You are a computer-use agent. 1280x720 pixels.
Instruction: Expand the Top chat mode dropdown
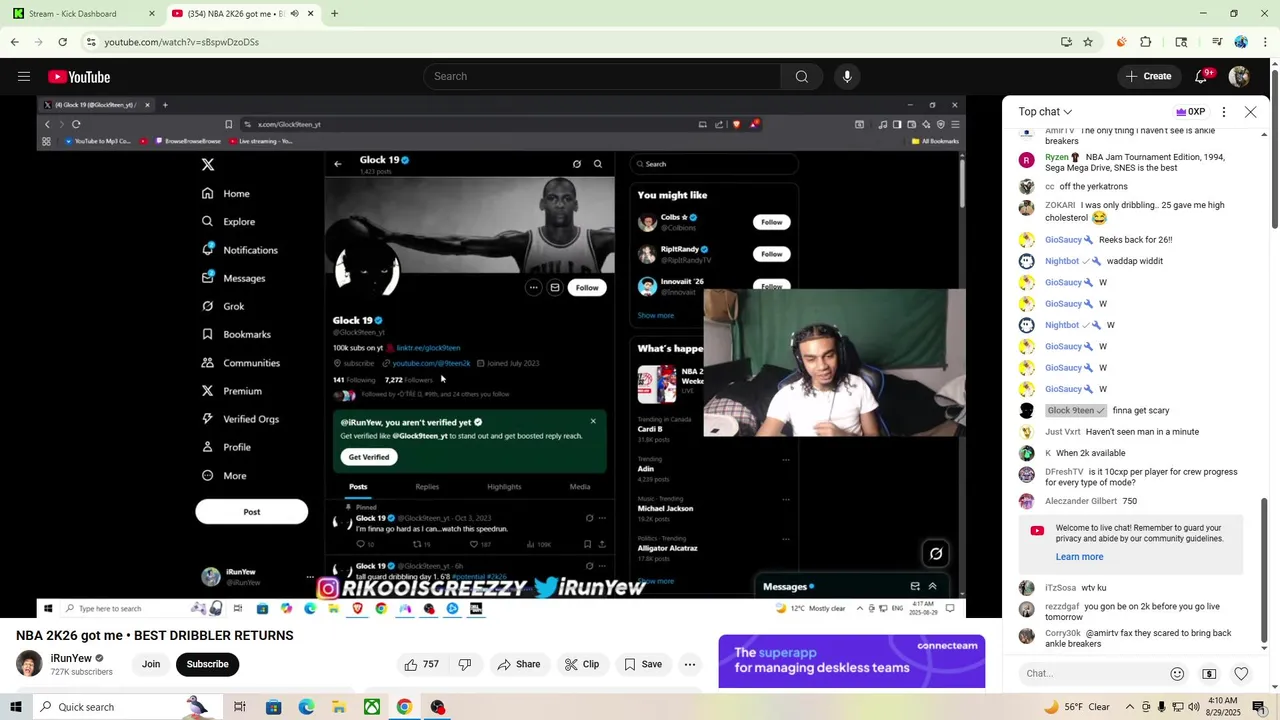[1045, 112]
